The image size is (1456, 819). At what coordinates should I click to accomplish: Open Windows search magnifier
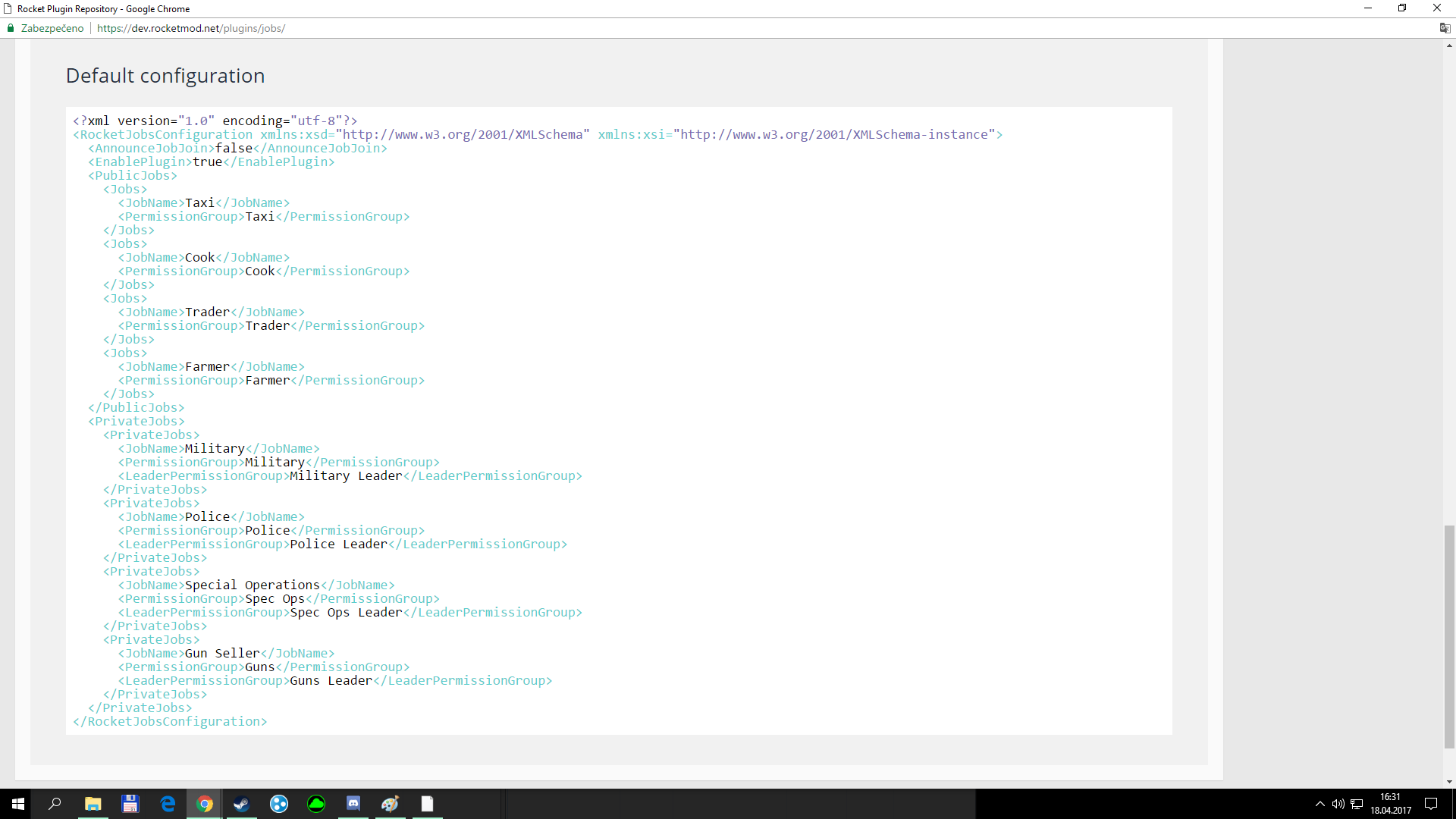tap(55, 804)
